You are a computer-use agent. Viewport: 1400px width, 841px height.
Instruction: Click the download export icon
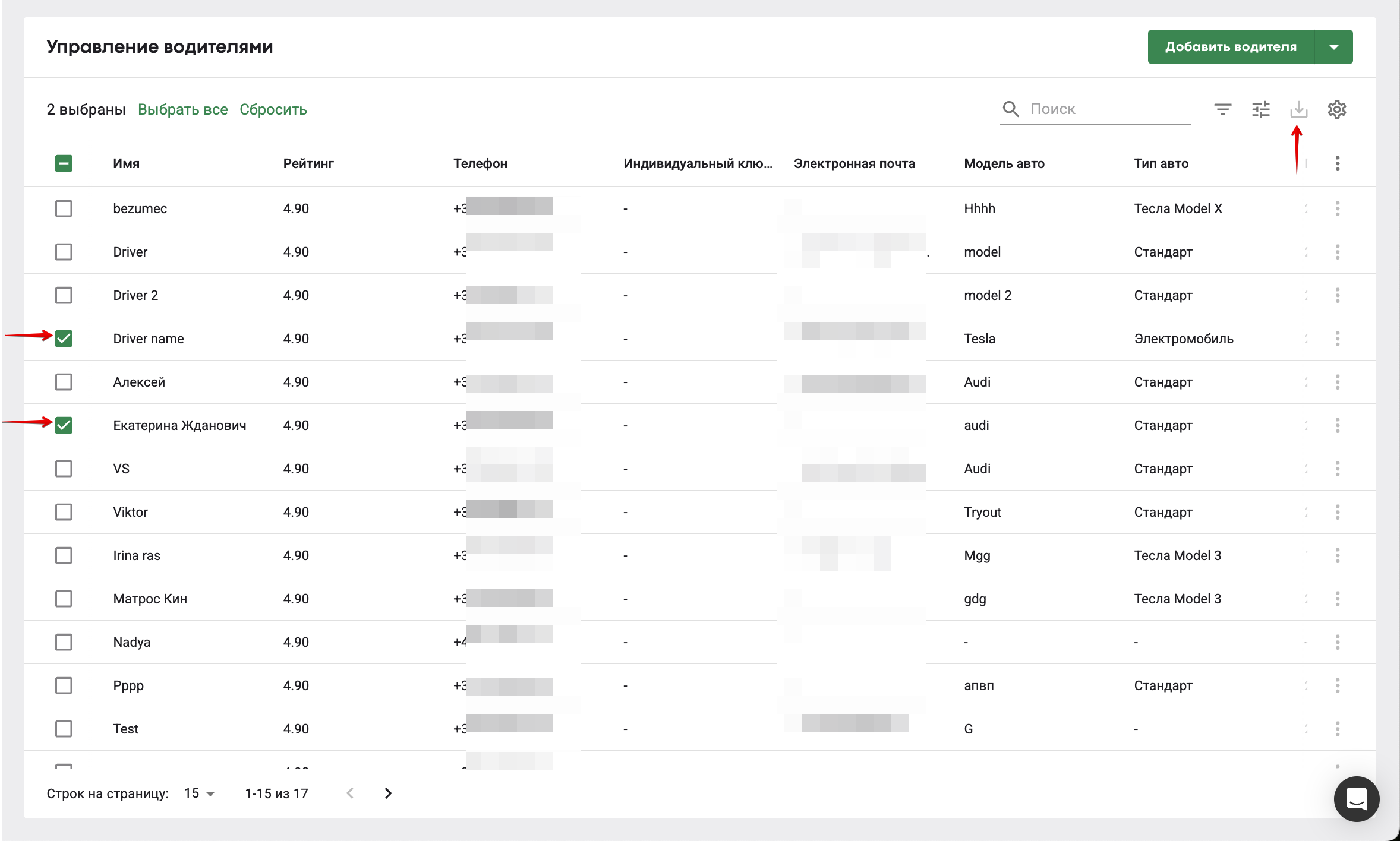[1298, 109]
